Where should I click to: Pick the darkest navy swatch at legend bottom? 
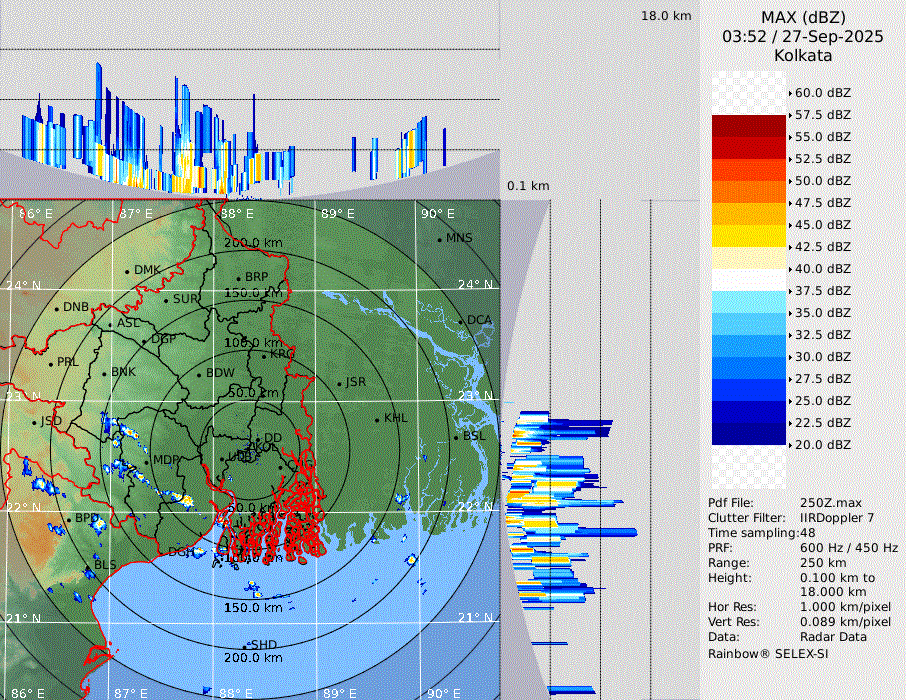[x=748, y=433]
